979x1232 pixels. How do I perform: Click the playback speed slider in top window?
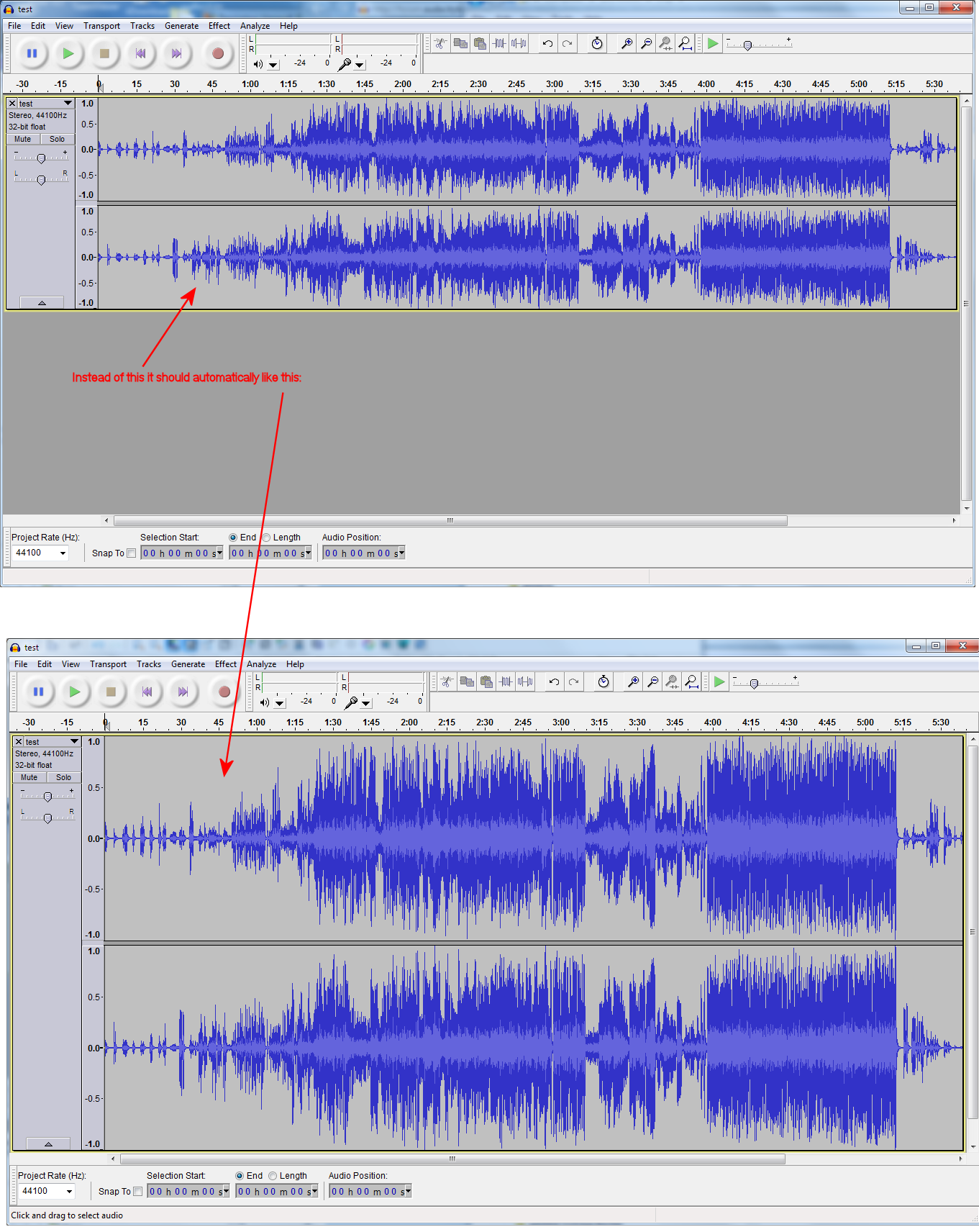(759, 44)
